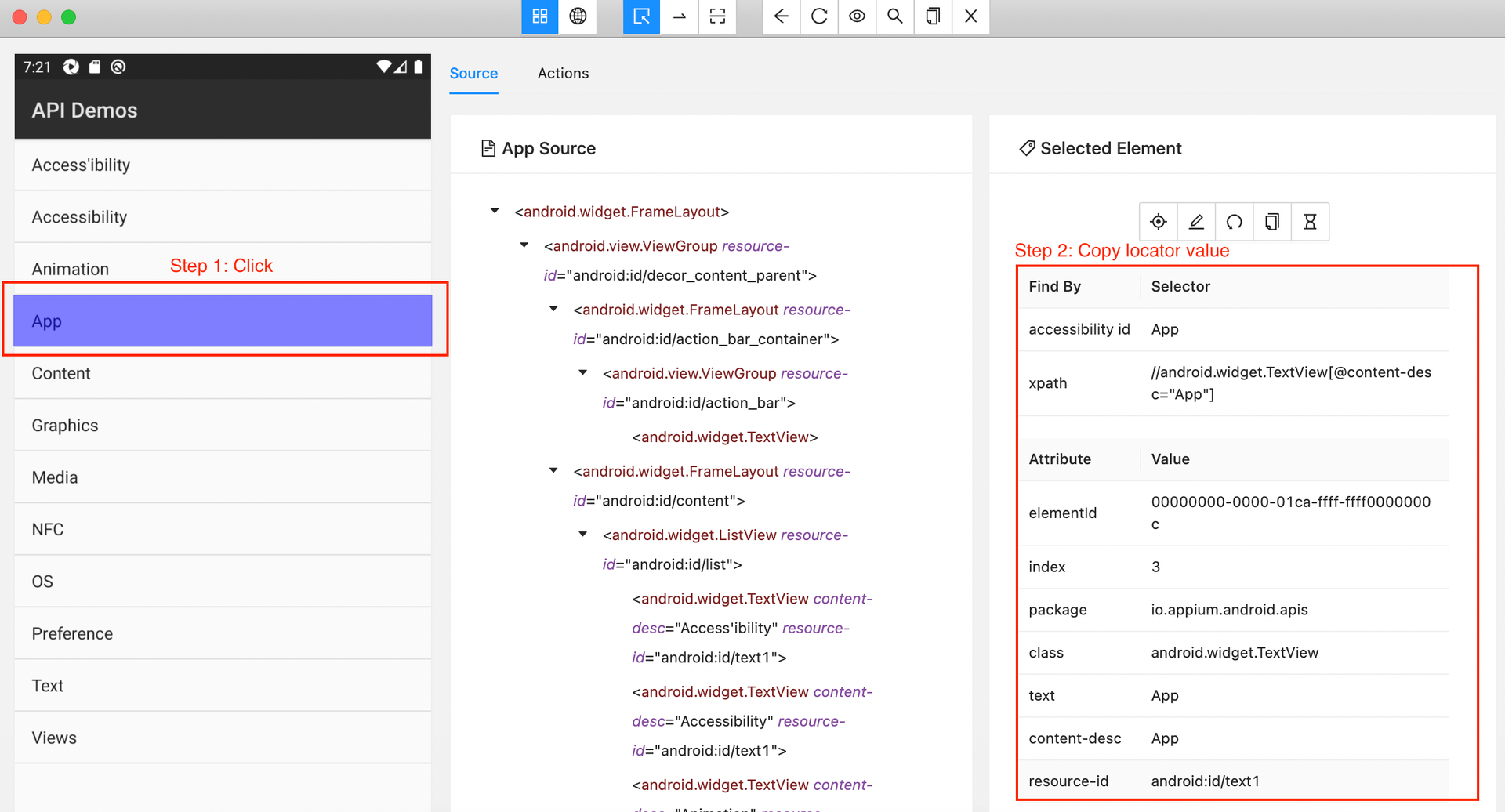The width and height of the screenshot is (1505, 812).
Task: Send keys using the pencil icon
Action: pyautogui.click(x=1195, y=222)
